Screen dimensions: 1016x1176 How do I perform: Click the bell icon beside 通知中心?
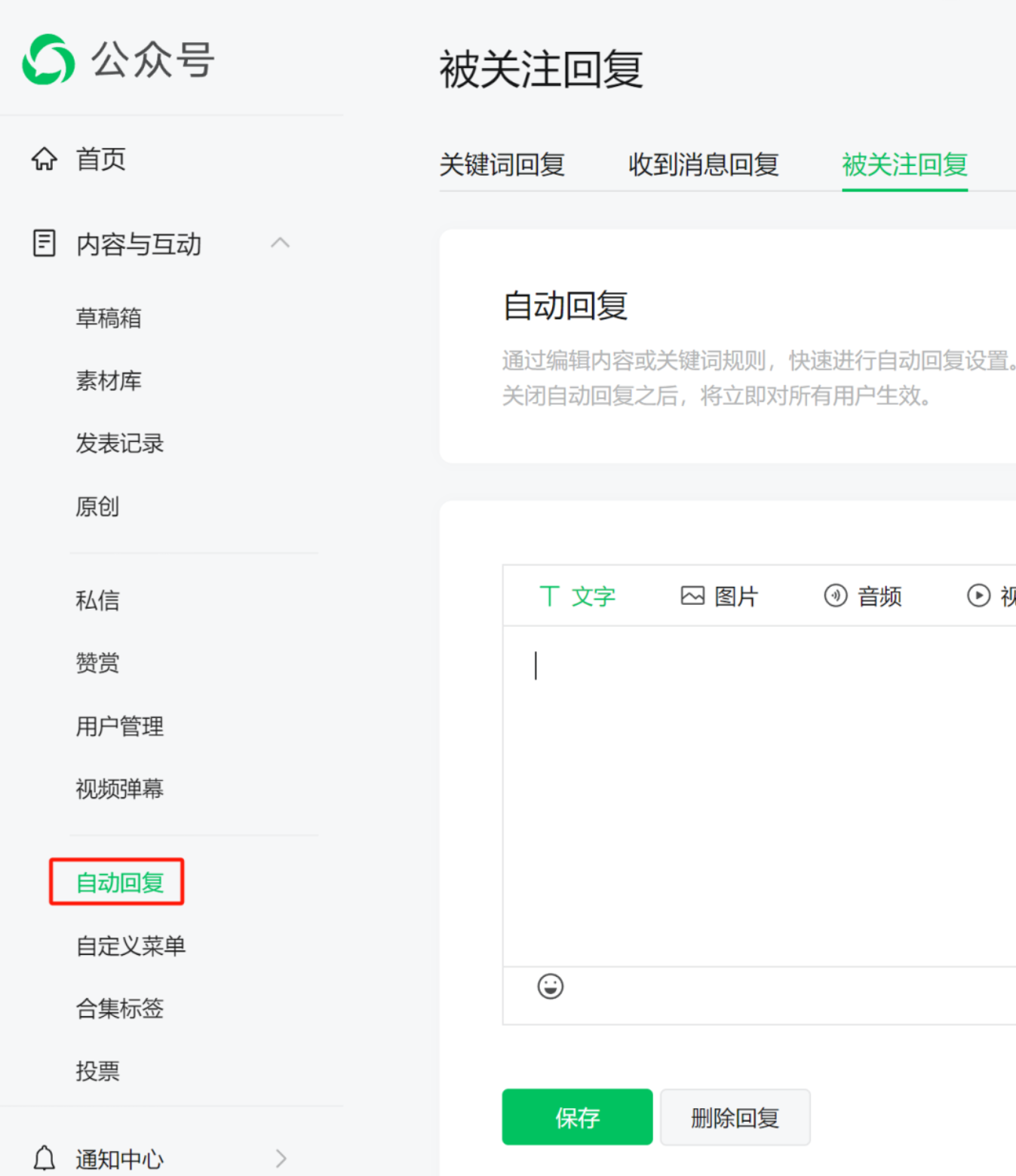pyautogui.click(x=45, y=1157)
